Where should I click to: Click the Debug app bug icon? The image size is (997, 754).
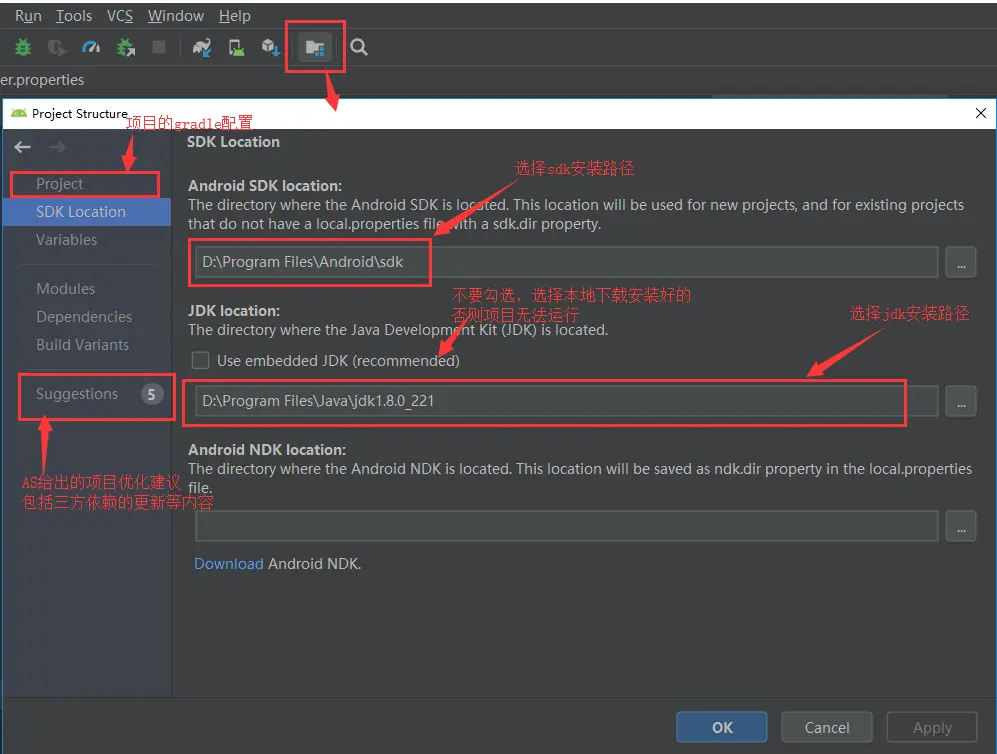pos(23,47)
